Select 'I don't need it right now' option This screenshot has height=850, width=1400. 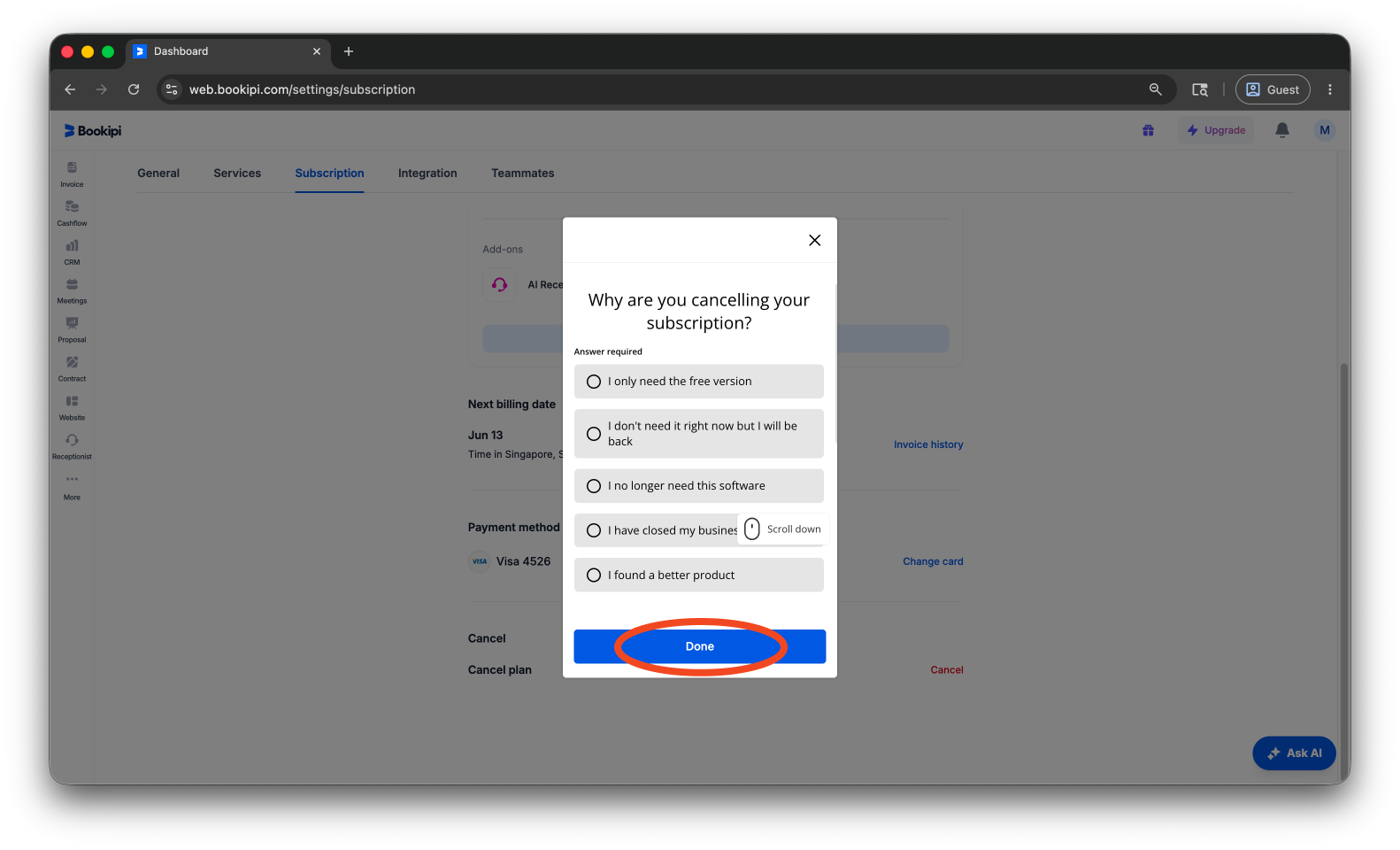(699, 434)
